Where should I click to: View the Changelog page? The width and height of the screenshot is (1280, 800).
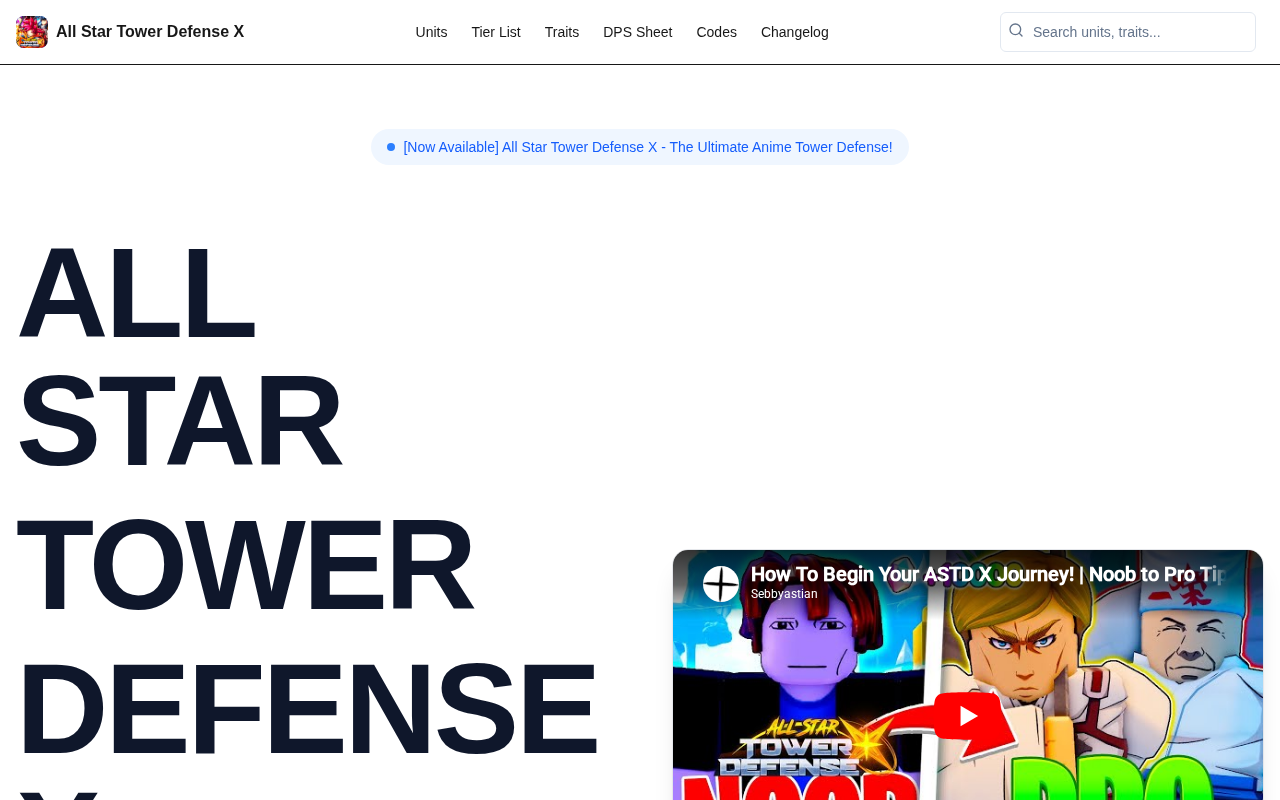pyautogui.click(x=795, y=32)
